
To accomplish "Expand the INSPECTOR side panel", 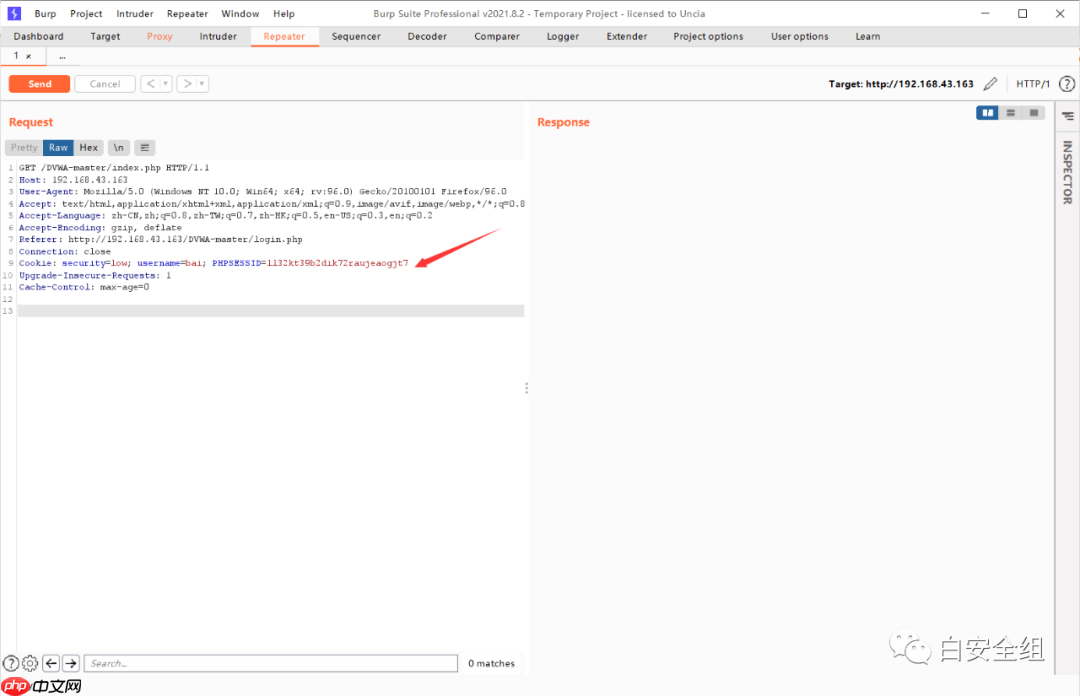I will pos(1068,172).
